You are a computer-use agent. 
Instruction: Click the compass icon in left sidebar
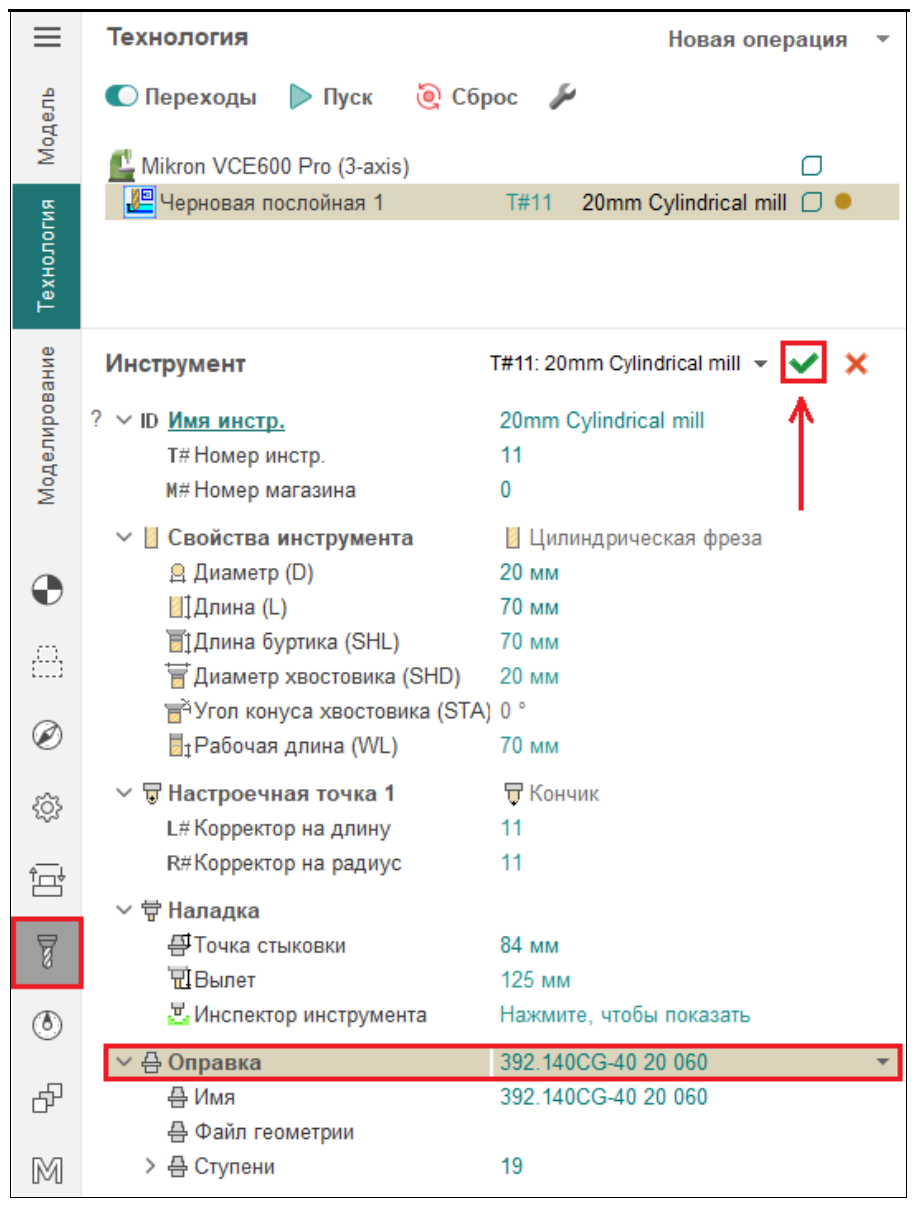tap(47, 735)
